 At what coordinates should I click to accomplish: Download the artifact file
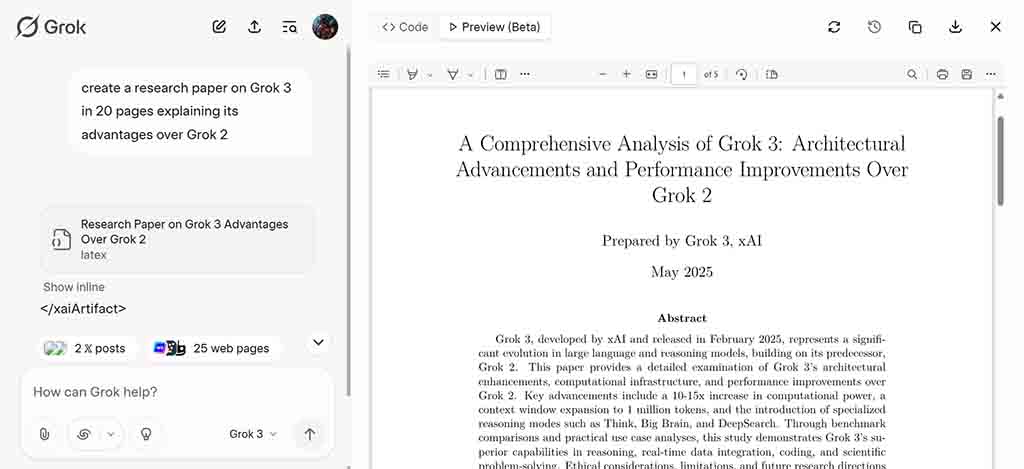coord(955,27)
